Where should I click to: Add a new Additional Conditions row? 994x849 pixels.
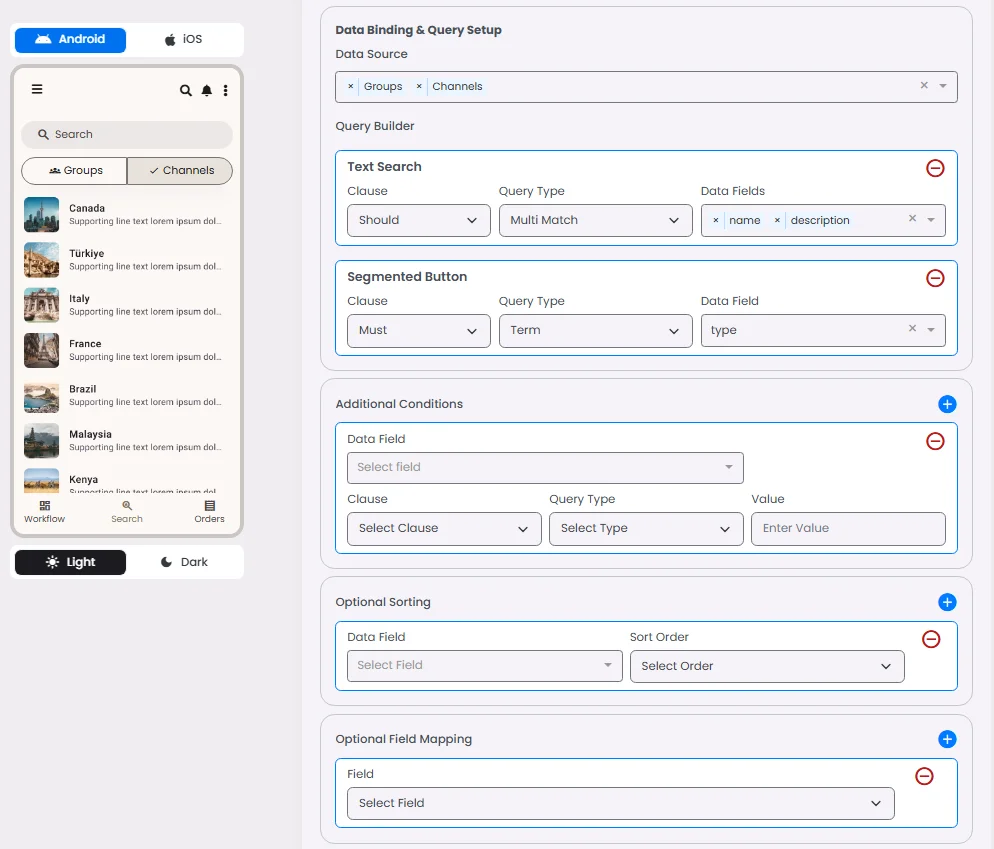click(x=947, y=404)
